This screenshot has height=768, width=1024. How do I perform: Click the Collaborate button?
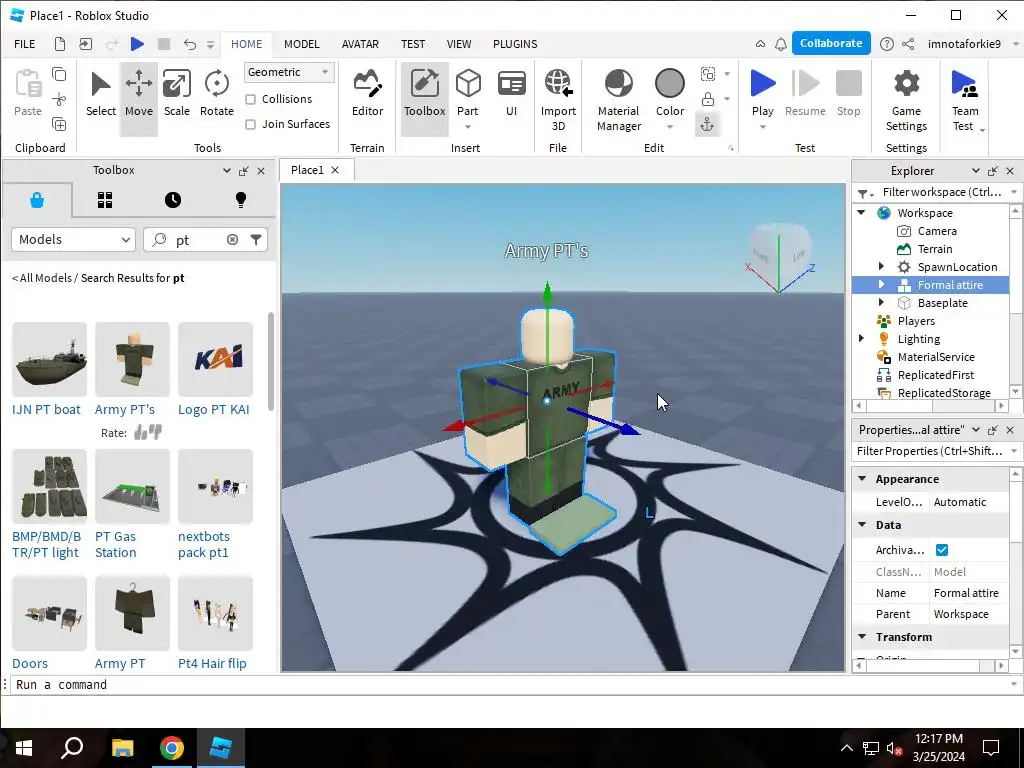click(831, 43)
